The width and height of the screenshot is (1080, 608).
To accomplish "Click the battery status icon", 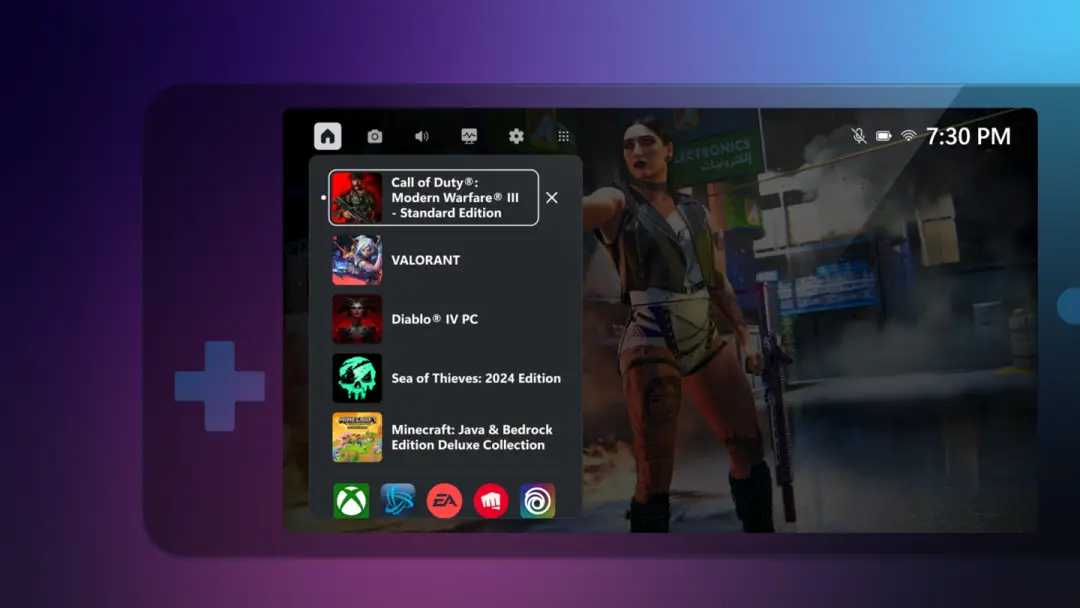I will (x=884, y=136).
